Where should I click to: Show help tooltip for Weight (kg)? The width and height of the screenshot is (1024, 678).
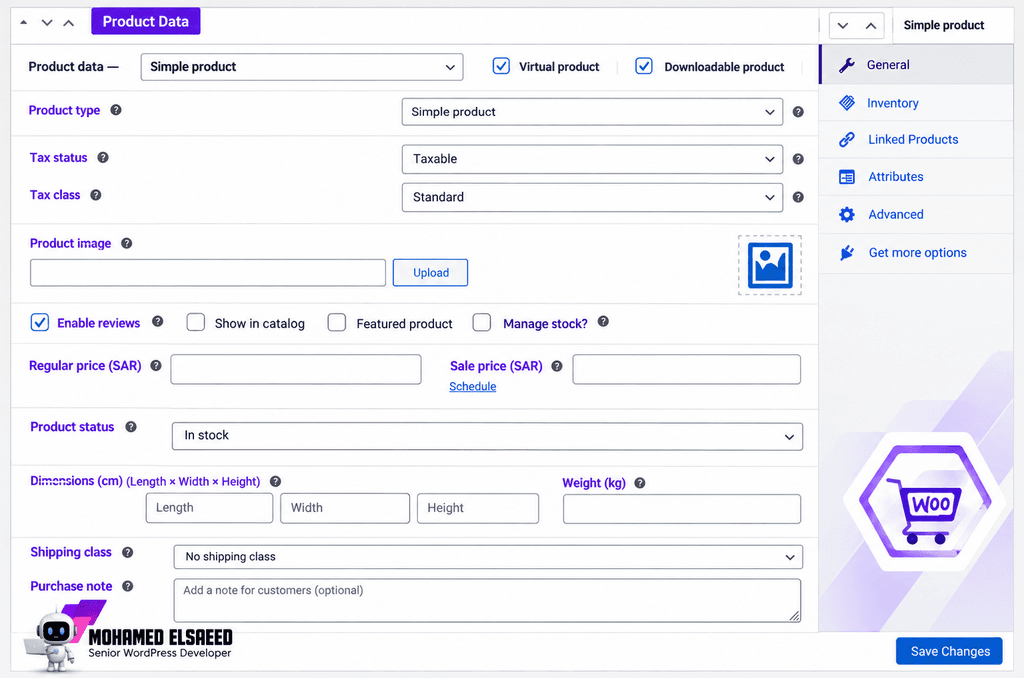pos(640,483)
